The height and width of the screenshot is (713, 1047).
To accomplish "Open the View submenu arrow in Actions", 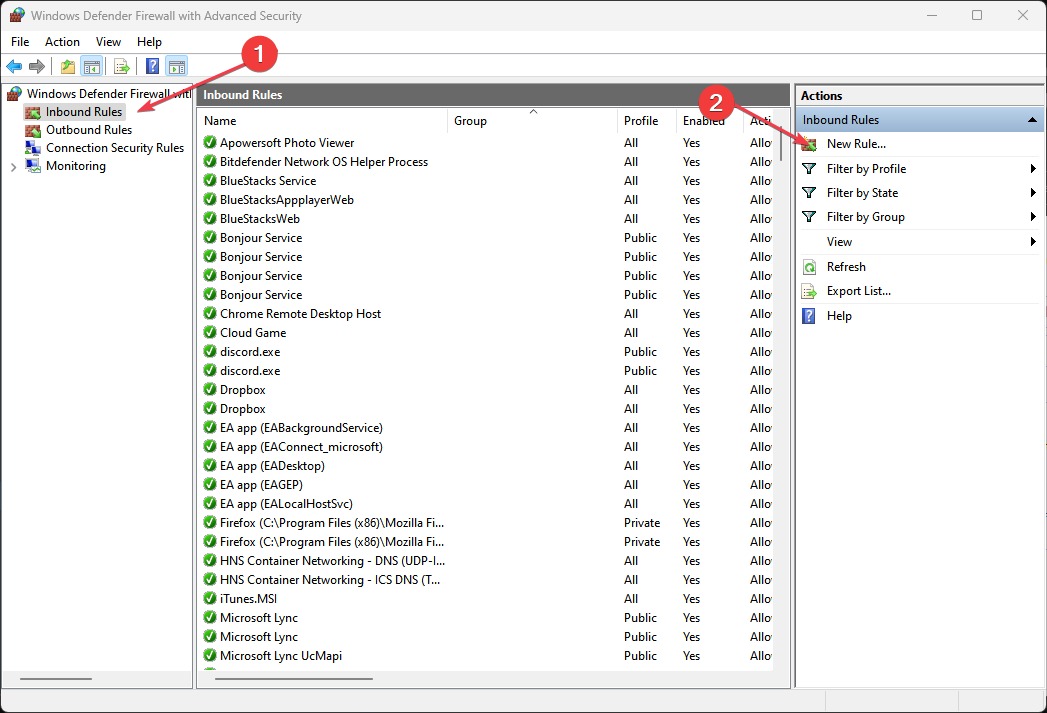I will coord(1033,242).
